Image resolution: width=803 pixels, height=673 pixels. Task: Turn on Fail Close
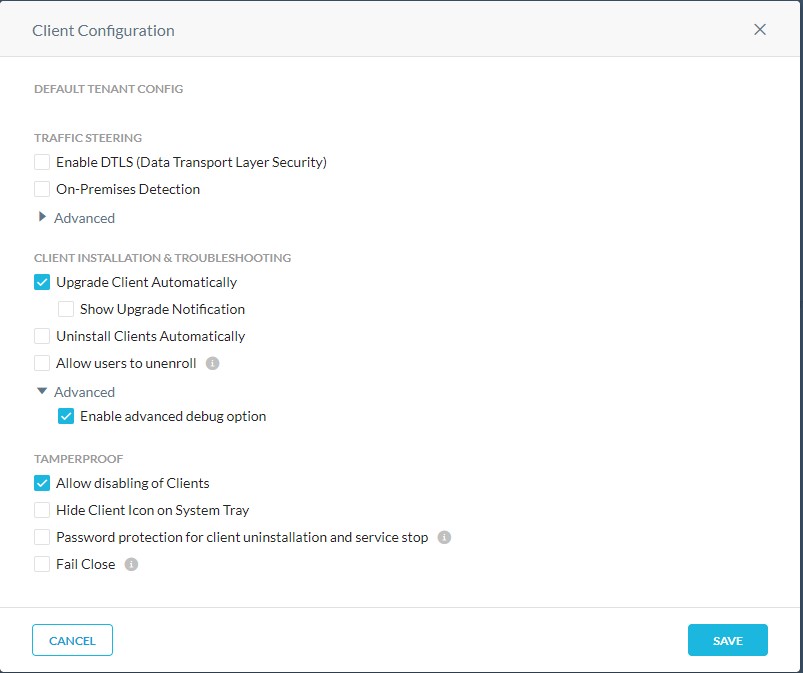41,564
